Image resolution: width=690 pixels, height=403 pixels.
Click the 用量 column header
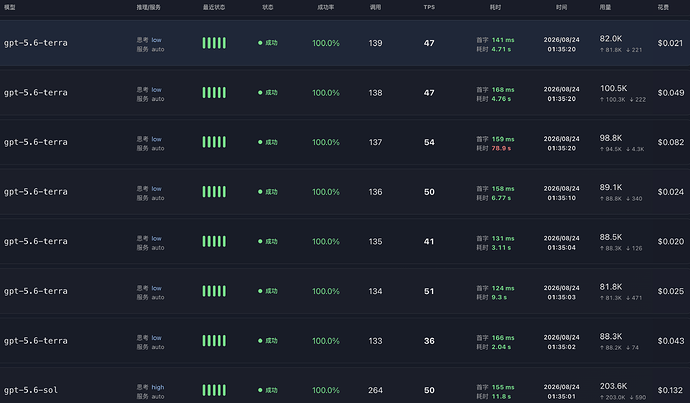(x=605, y=7)
